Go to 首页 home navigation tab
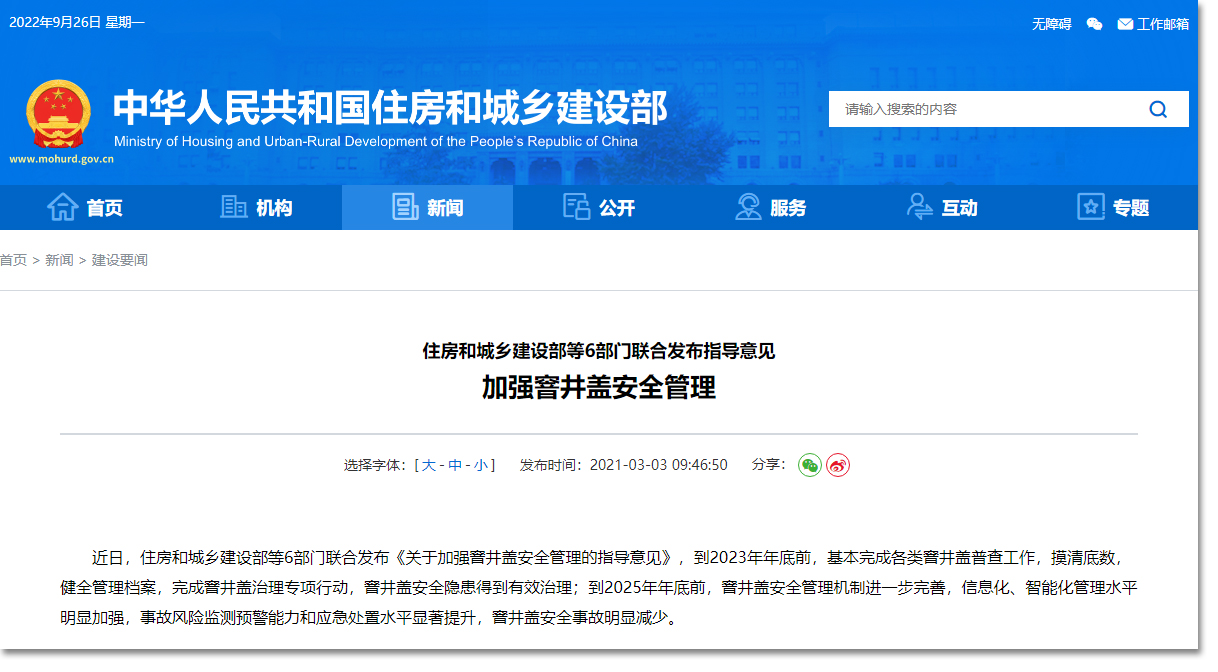1218x672 pixels. pyautogui.click(x=86, y=208)
